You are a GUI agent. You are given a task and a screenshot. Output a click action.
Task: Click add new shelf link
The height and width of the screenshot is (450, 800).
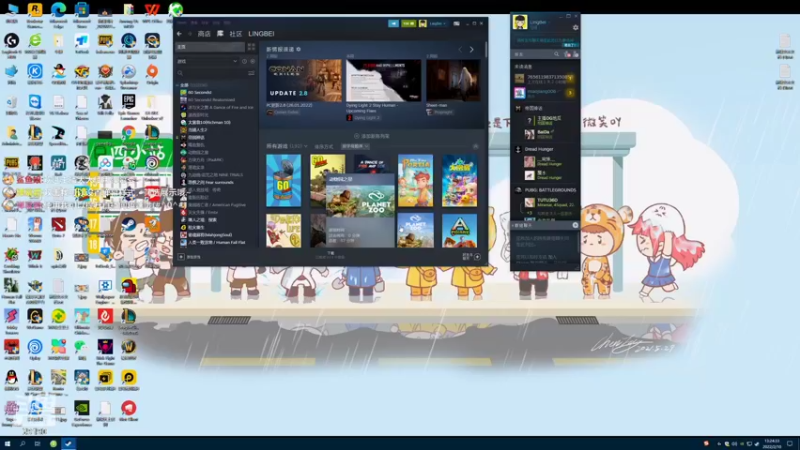tap(372, 136)
